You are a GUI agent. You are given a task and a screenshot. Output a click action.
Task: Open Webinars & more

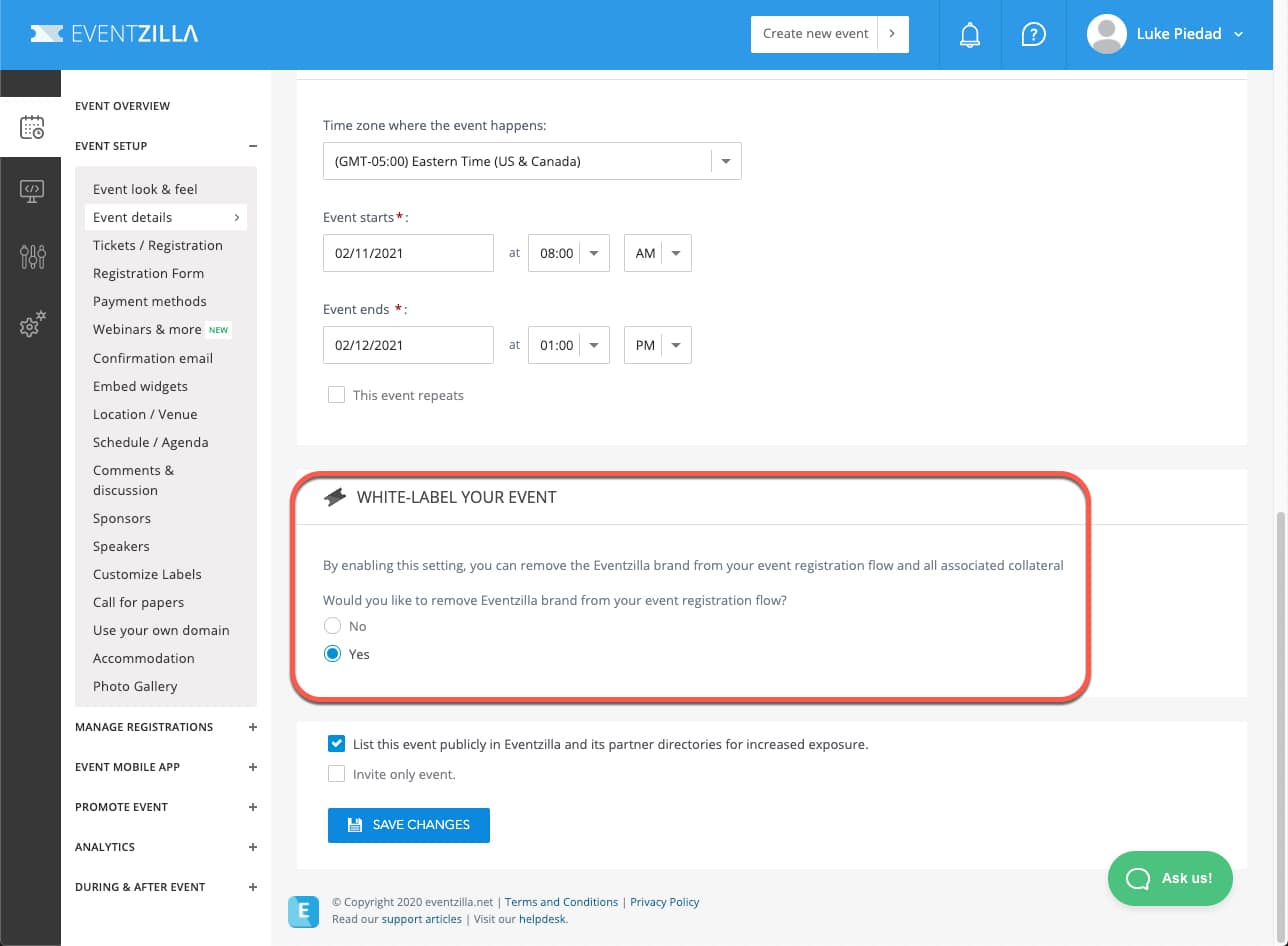click(147, 329)
